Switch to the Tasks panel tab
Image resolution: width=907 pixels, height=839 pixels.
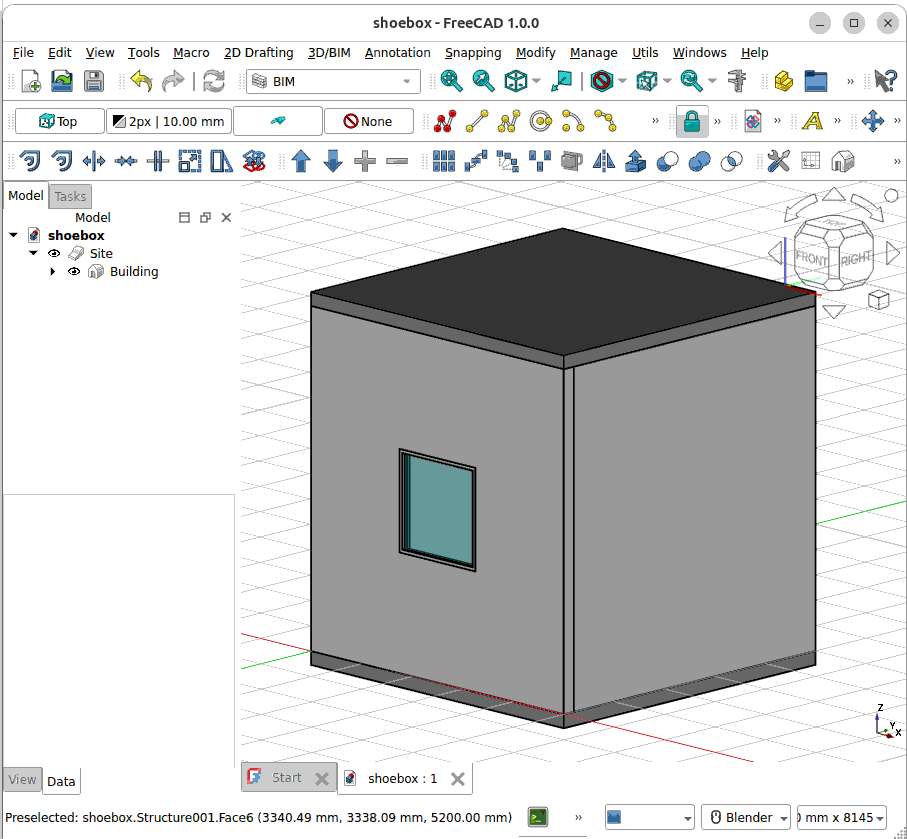(70, 196)
